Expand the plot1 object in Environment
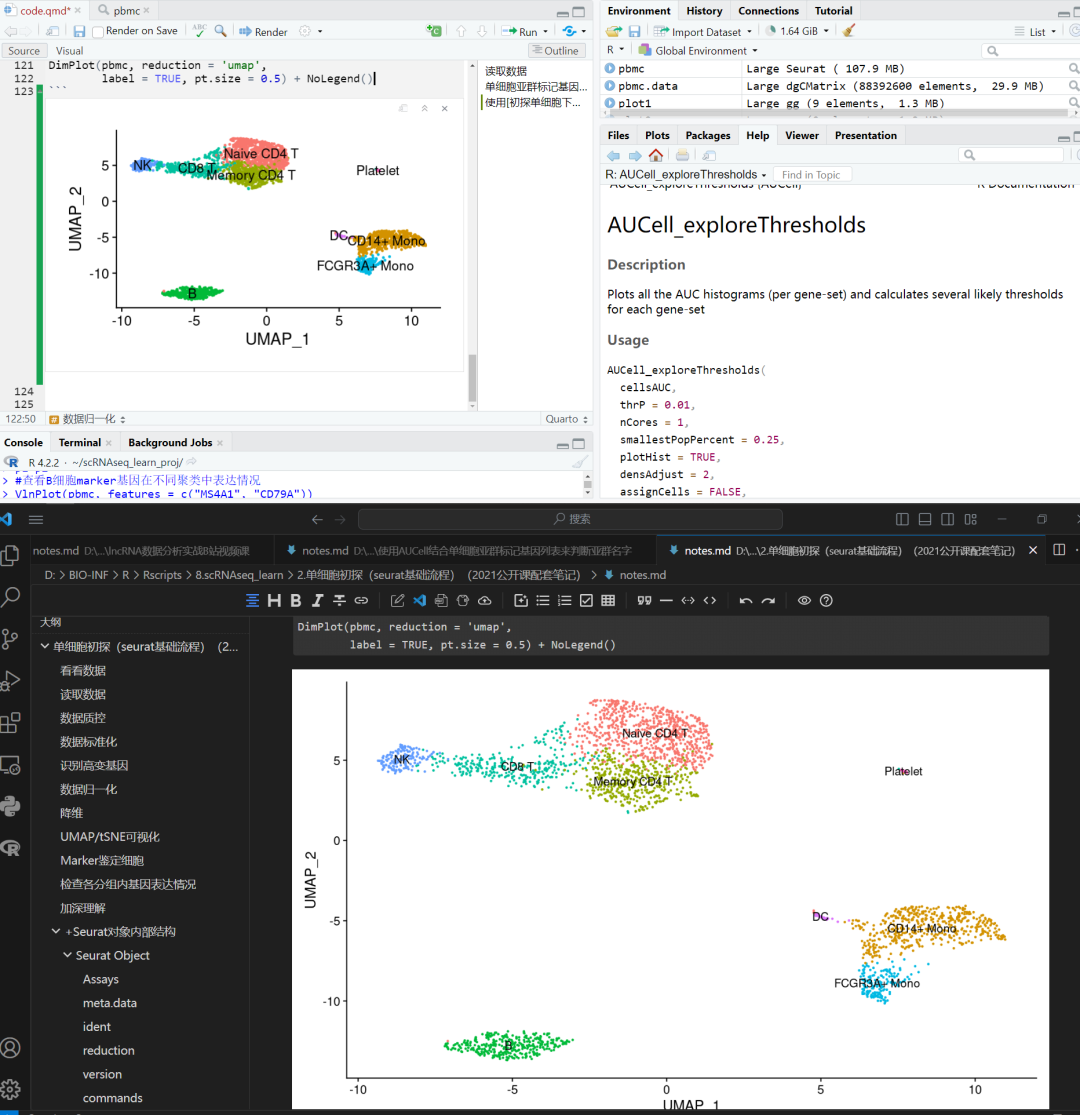 click(x=609, y=102)
